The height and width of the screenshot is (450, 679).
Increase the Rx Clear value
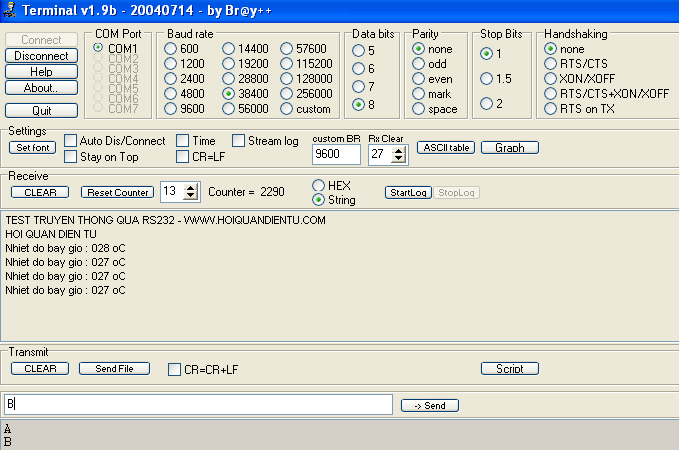point(399,150)
